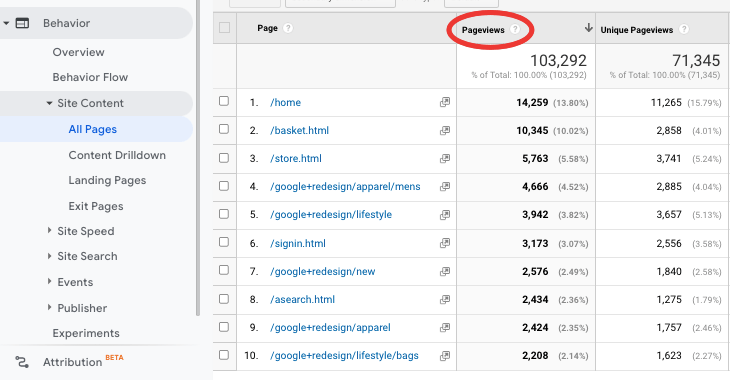Check the /home row checkbox
The height and width of the screenshot is (380, 730).
pyautogui.click(x=224, y=101)
